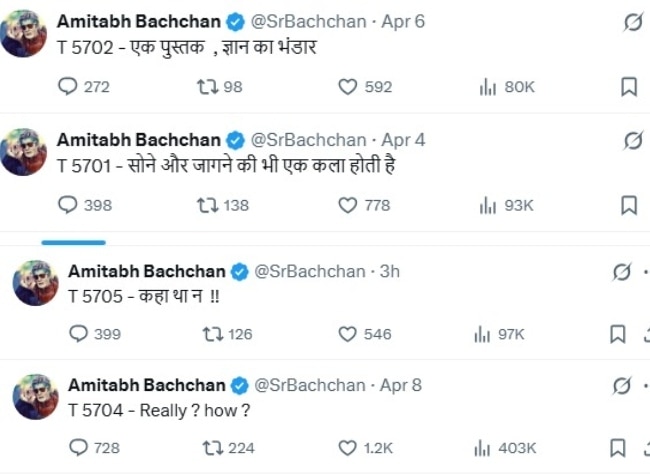Repost the T 5702 tweet
Viewport: 650px width, 475px height.
207,88
